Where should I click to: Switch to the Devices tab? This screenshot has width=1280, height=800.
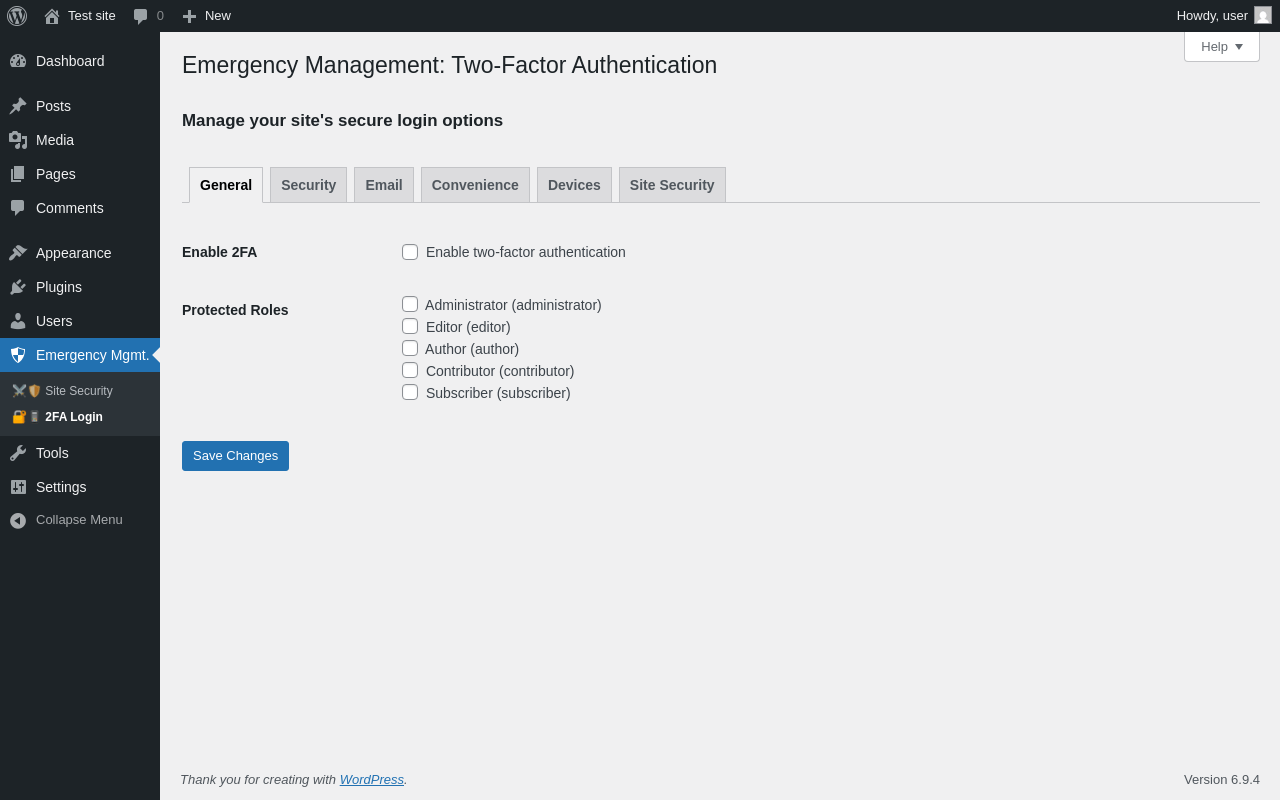click(x=574, y=185)
